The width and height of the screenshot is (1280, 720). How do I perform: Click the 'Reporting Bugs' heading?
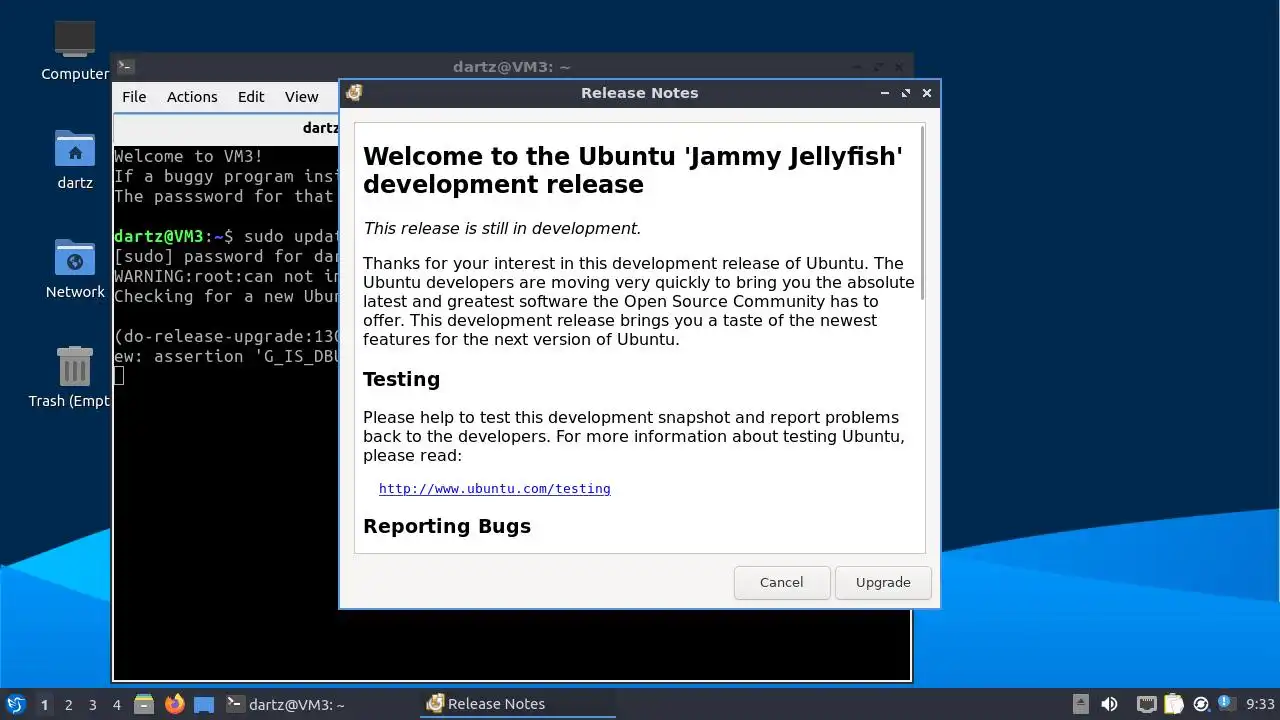coord(447,526)
